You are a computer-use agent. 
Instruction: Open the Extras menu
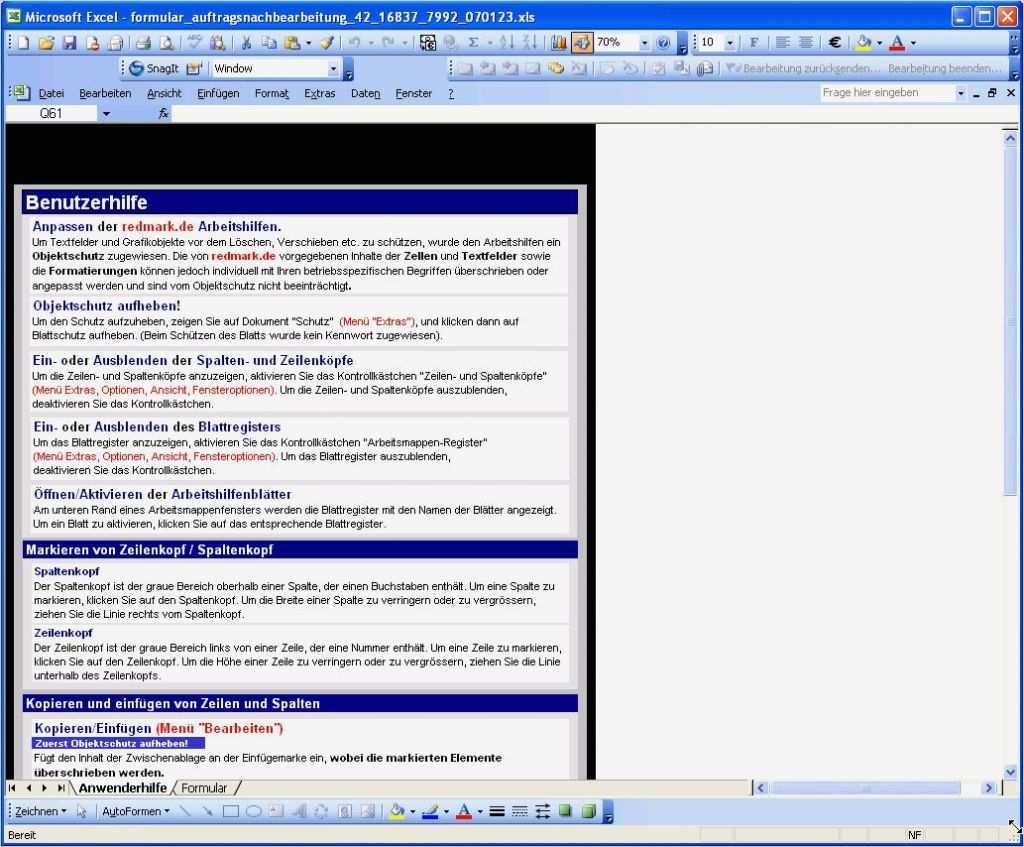(319, 93)
